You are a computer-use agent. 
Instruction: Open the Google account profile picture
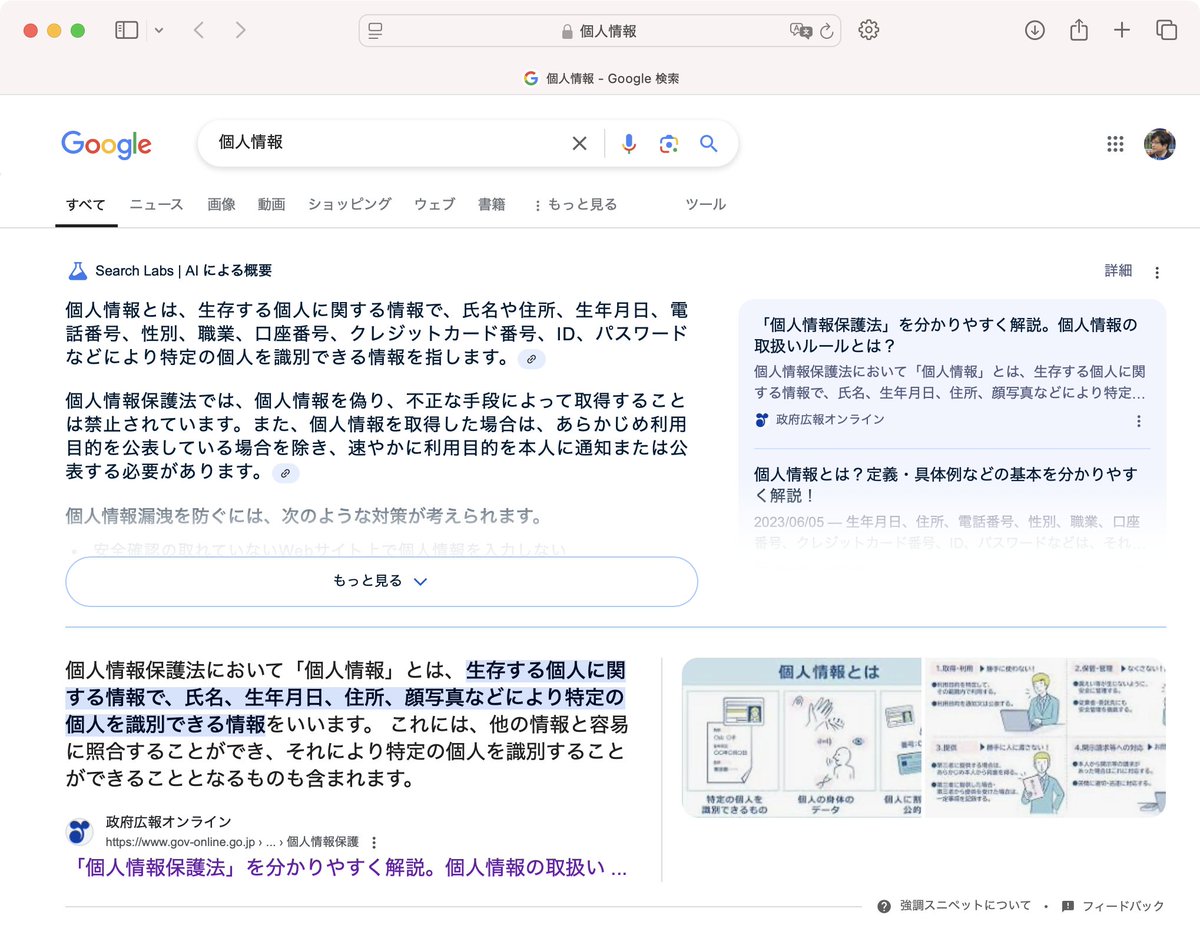click(1160, 144)
